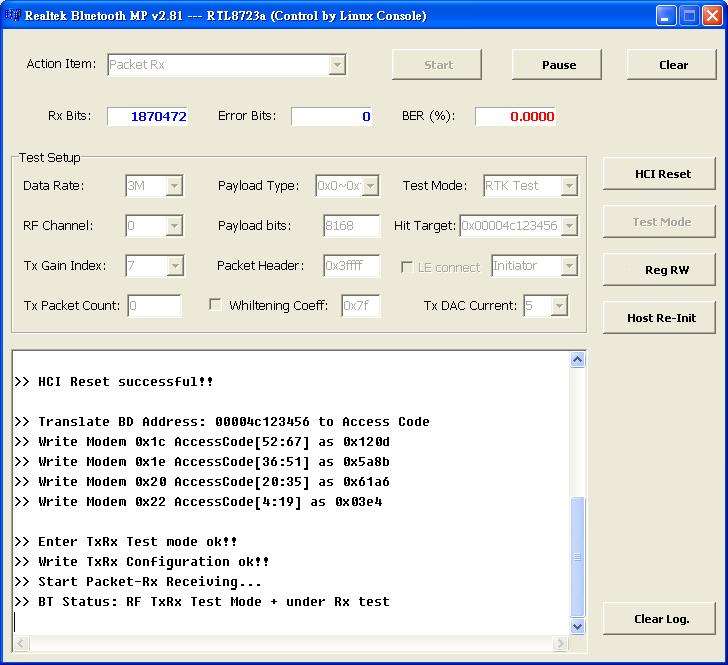
Task: Click the log scroll down arrow
Action: coord(577,626)
